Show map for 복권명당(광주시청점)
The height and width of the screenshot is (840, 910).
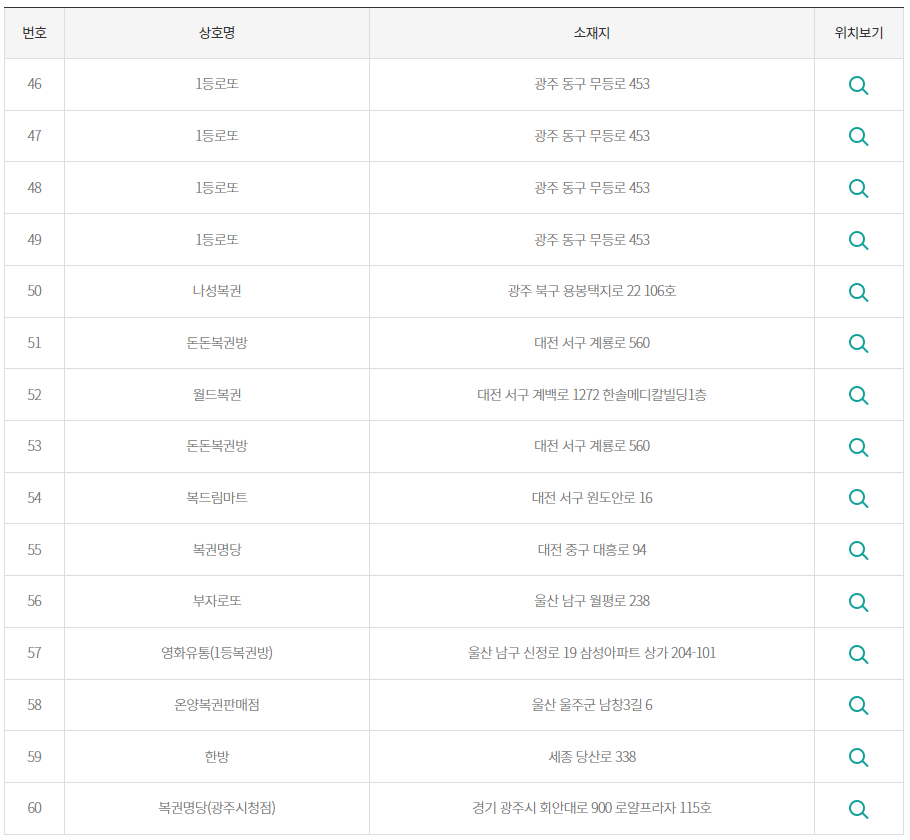(858, 809)
